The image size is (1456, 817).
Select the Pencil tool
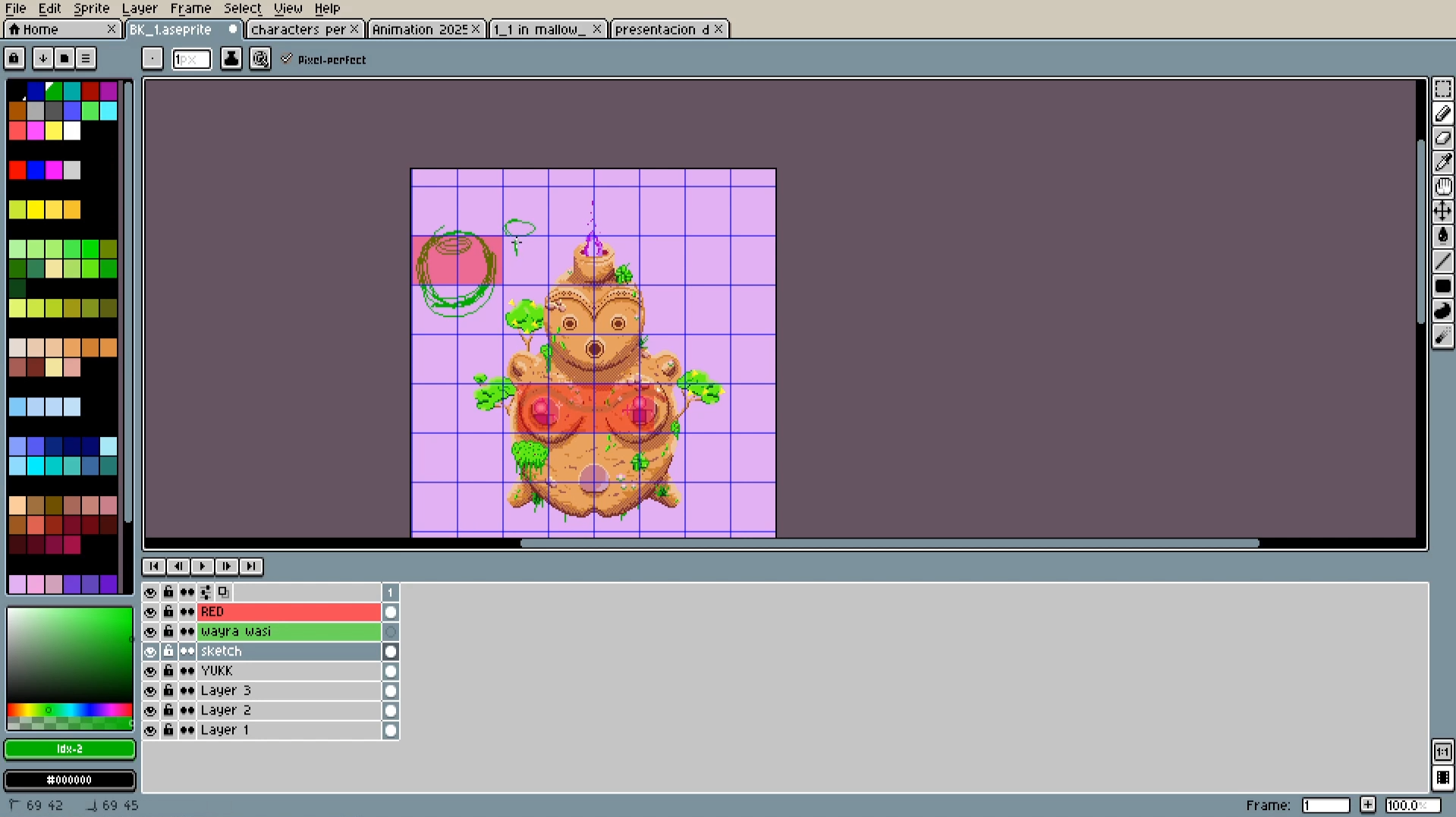tap(1442, 114)
